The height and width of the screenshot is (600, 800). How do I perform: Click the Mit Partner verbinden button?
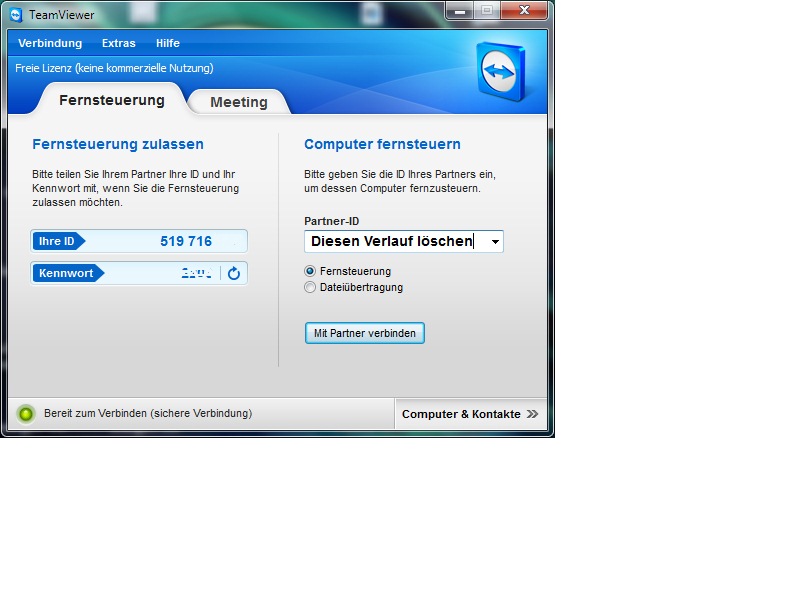point(365,333)
